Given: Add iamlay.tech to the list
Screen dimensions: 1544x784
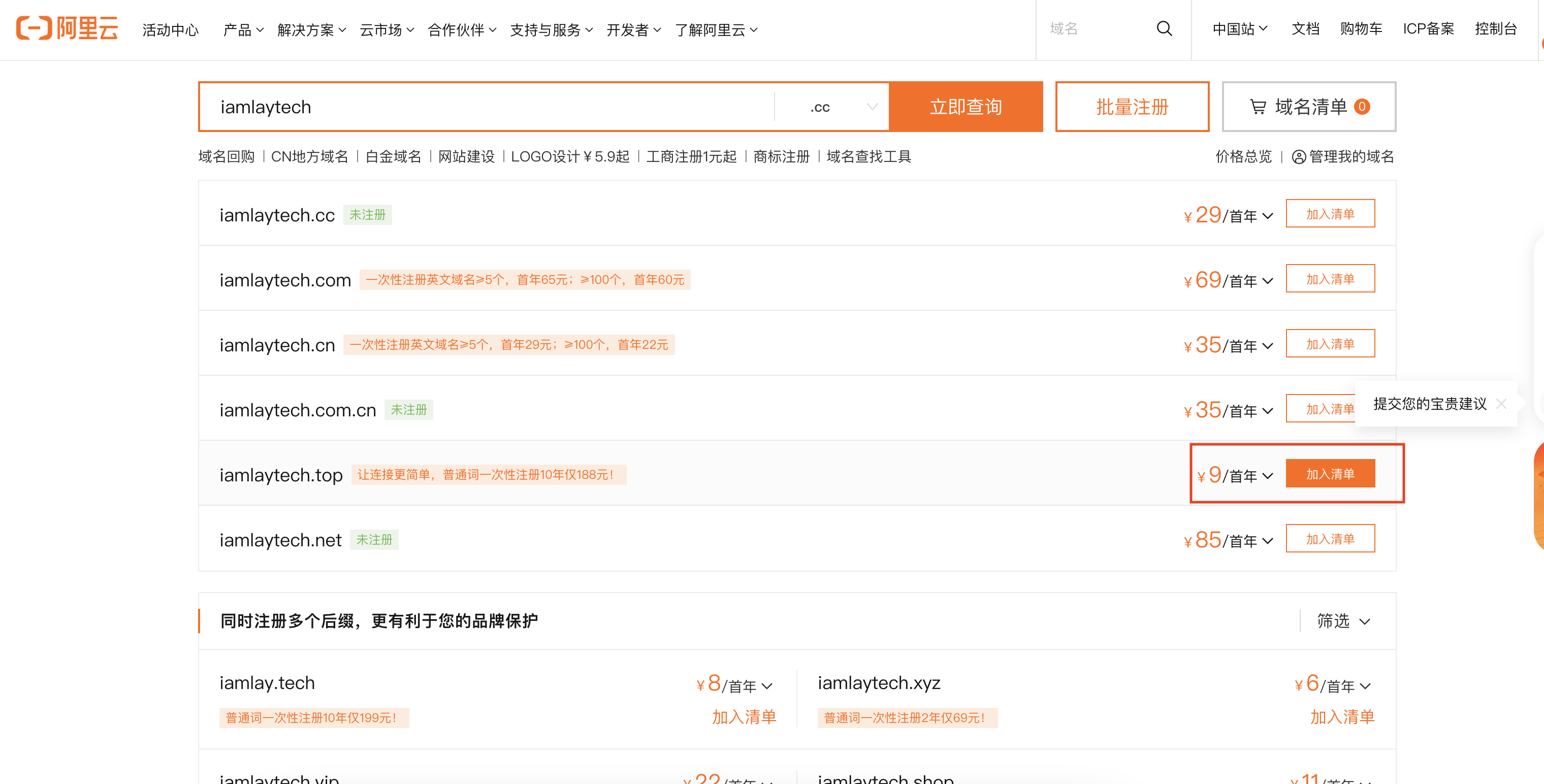Looking at the screenshot, I should point(744,717).
